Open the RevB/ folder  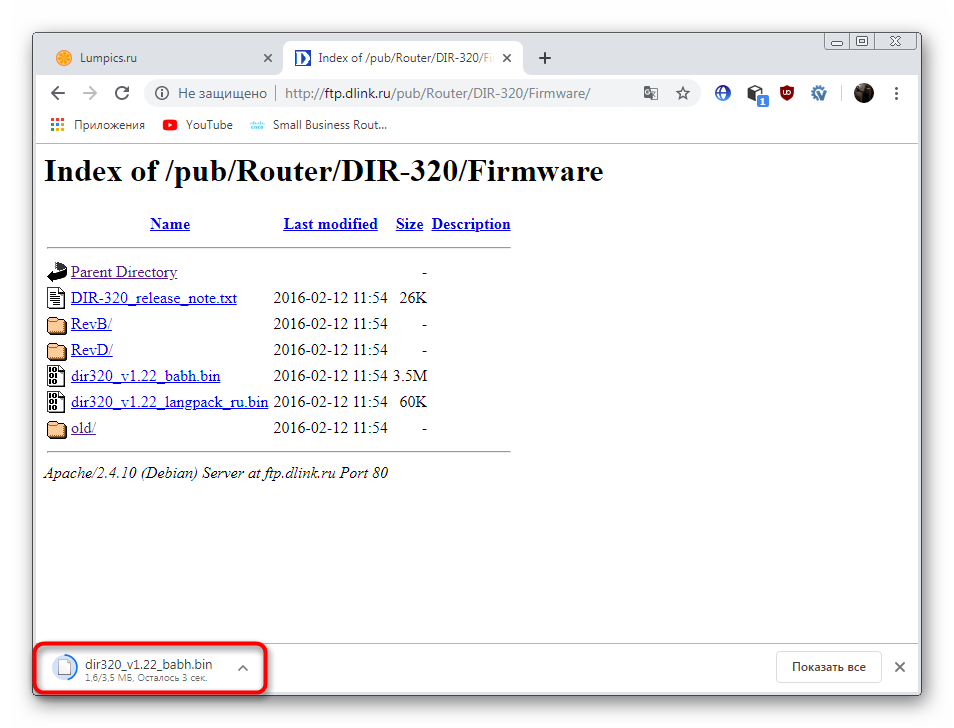[91, 324]
